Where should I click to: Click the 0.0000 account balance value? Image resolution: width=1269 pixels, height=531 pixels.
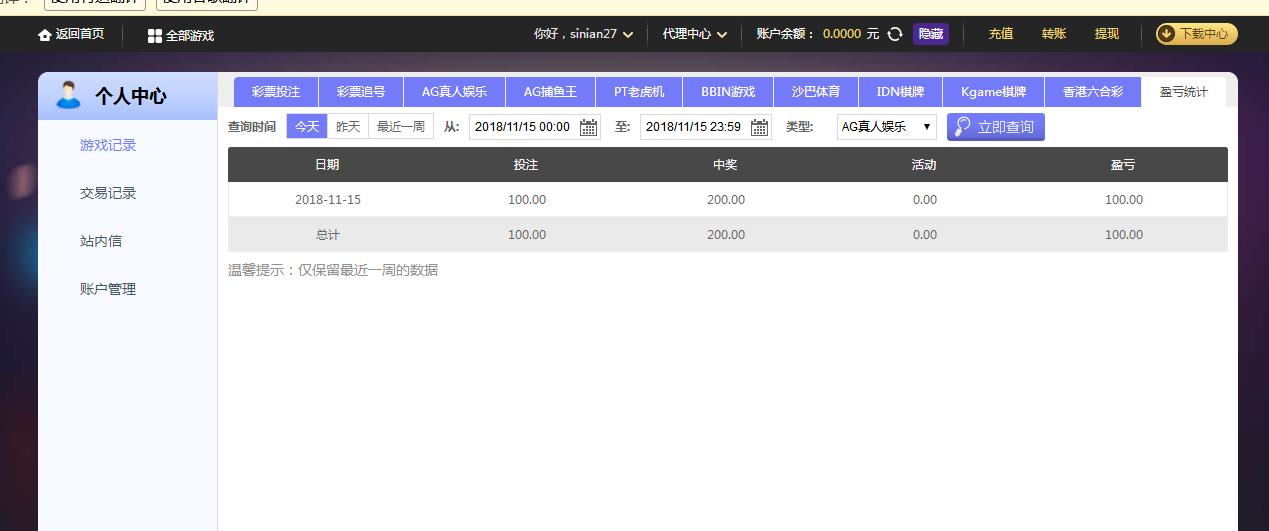[842, 34]
